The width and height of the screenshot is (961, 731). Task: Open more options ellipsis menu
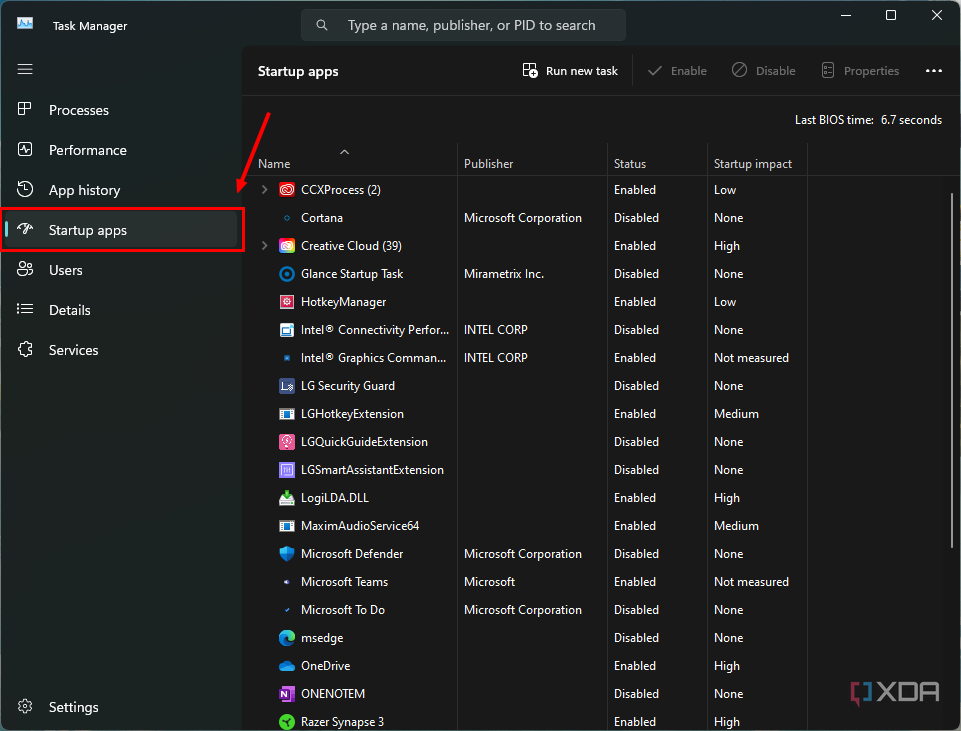[933, 71]
